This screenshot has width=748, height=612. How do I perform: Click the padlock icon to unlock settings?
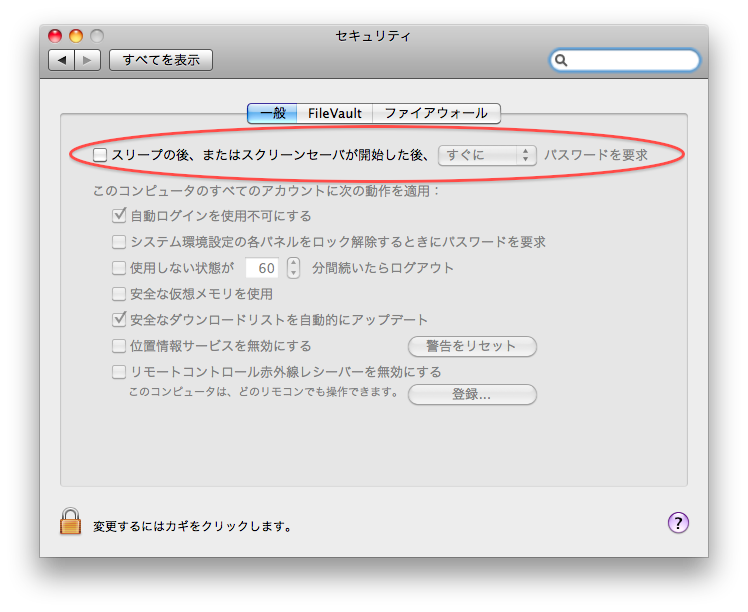click(x=70, y=521)
